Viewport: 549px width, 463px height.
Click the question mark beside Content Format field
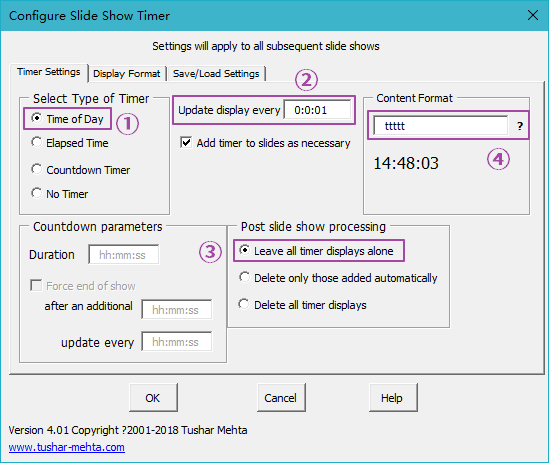point(520,126)
